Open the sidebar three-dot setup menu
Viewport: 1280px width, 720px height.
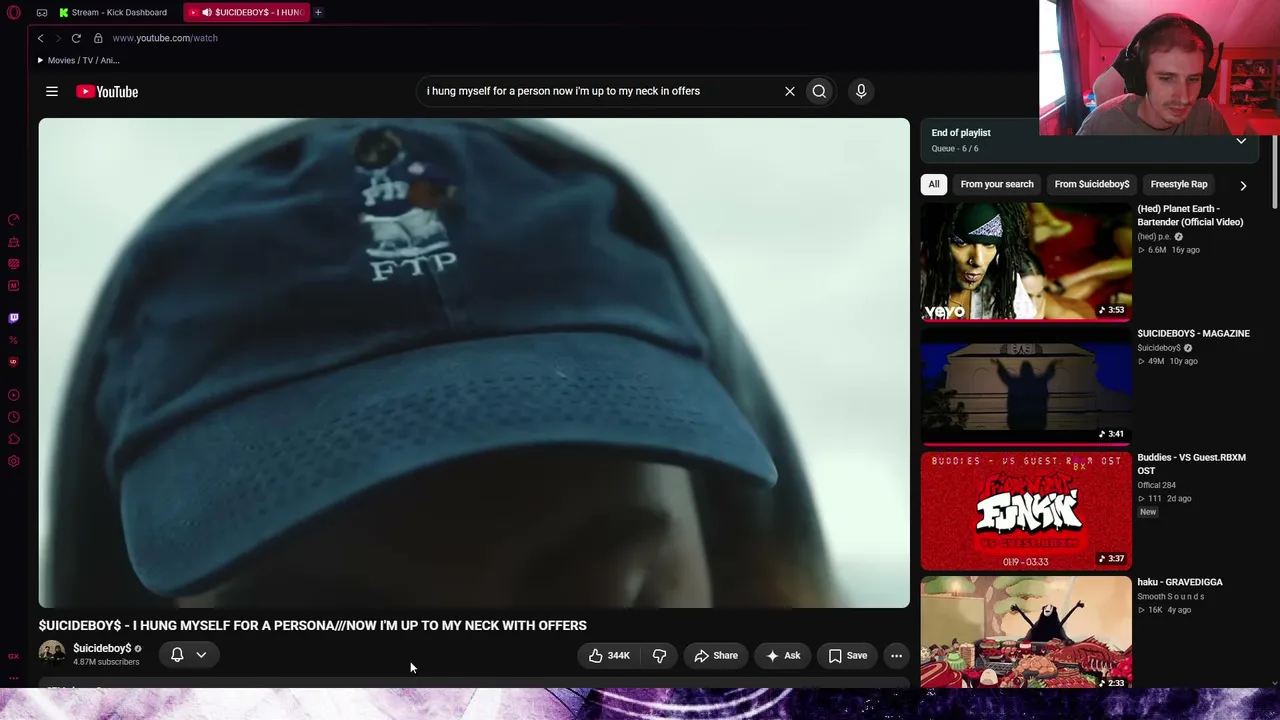[14, 677]
